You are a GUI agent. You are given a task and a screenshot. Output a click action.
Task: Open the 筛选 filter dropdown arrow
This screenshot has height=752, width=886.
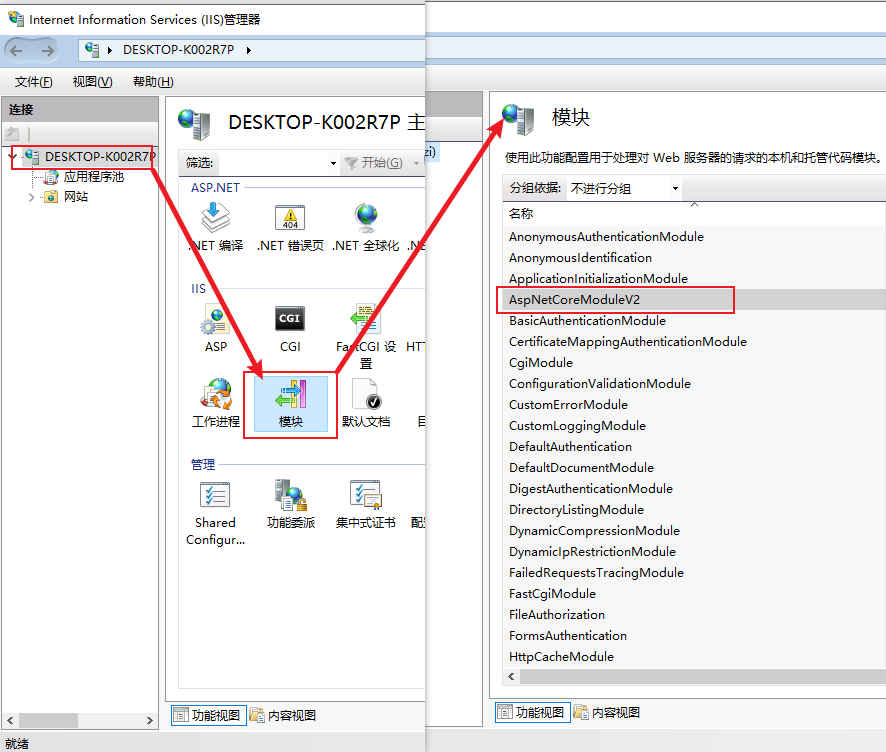pyautogui.click(x=333, y=163)
